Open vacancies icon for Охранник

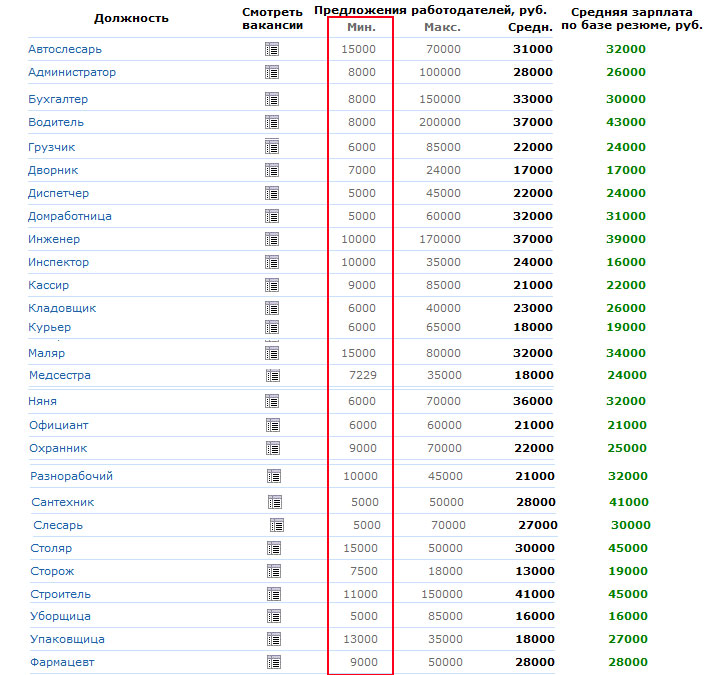(272, 449)
